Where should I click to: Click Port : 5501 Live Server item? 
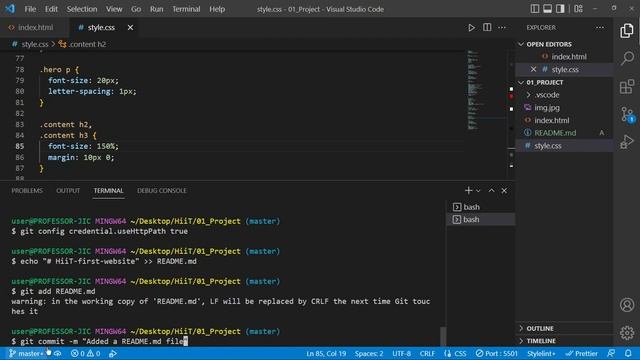(497, 353)
